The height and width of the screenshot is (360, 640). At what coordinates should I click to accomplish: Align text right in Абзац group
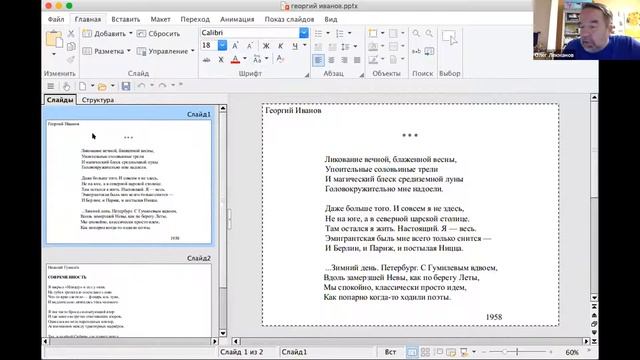344,60
